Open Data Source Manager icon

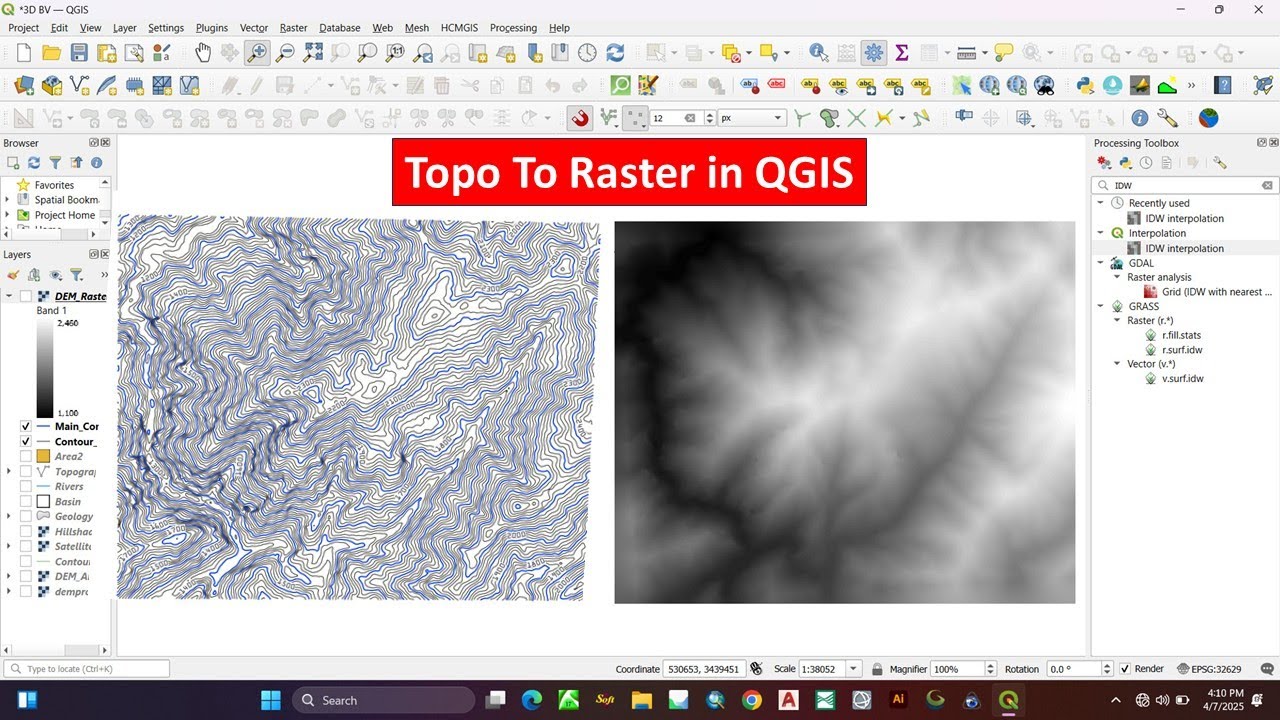(24, 86)
